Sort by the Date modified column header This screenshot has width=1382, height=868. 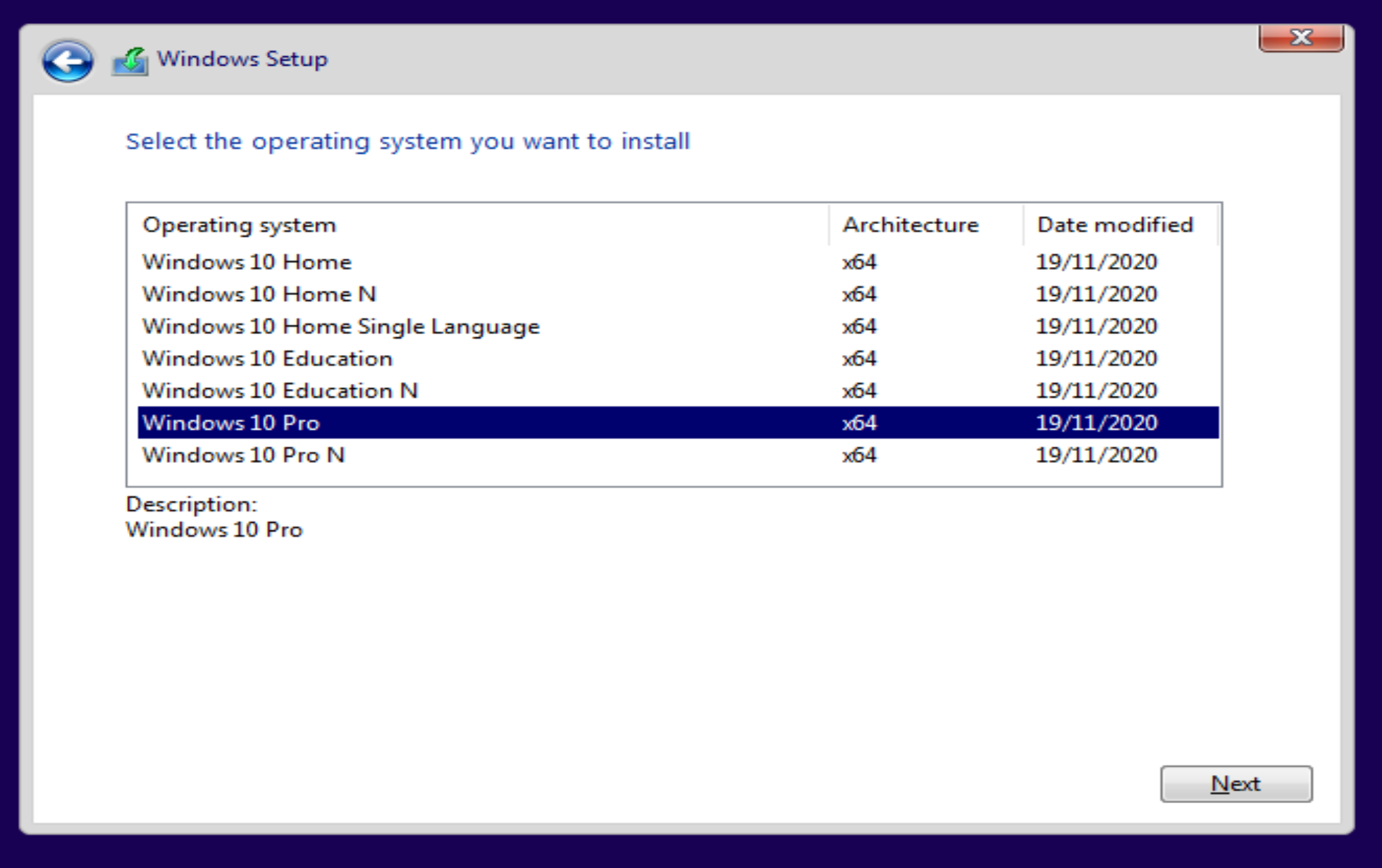coord(1121,225)
